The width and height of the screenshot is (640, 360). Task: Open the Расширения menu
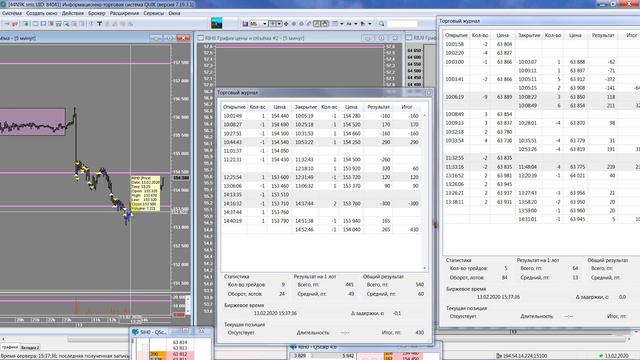(124, 13)
